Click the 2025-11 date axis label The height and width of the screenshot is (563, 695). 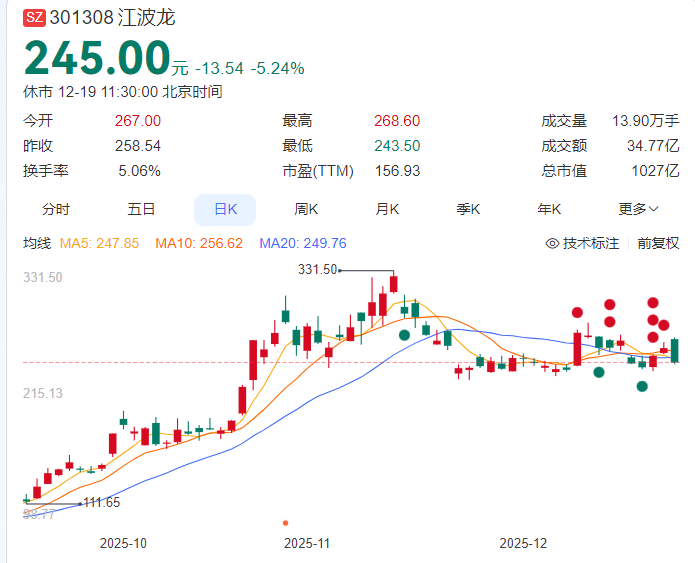[x=307, y=543]
